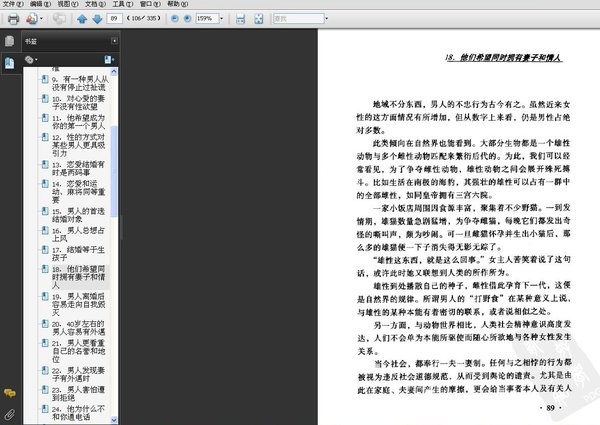
Task: Click the find search text field
Action: pos(298,18)
